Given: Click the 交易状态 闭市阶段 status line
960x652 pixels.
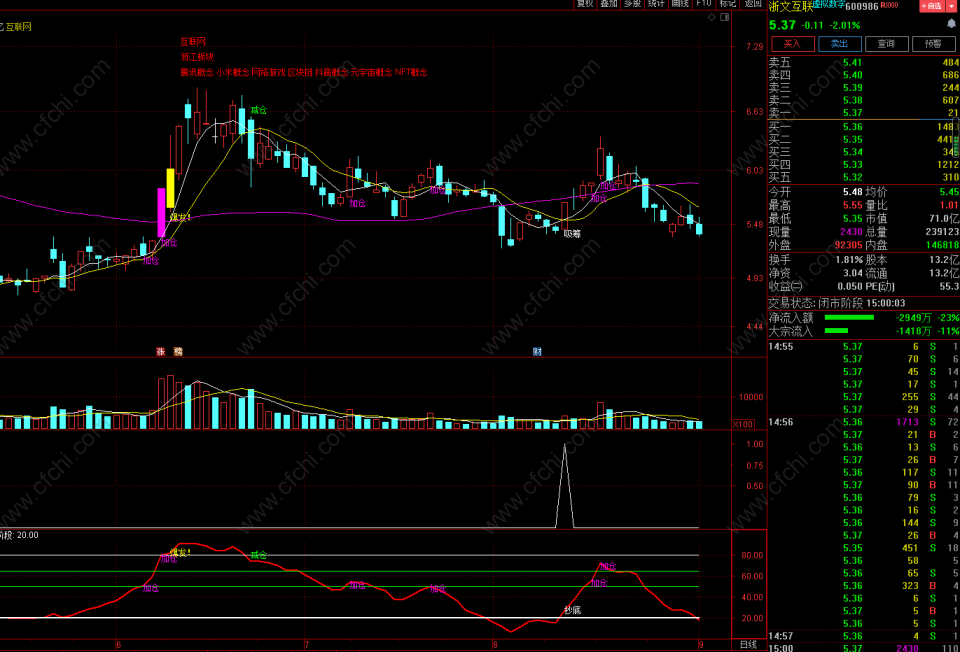Looking at the screenshot, I should click(837, 303).
